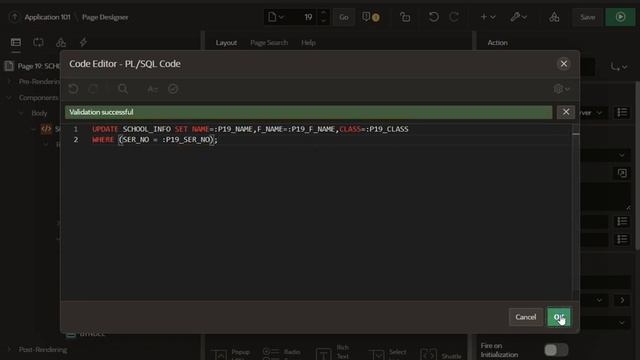Open auto-complete in Code Editor toolbar
Viewport: 640px width, 360px height.
152,89
